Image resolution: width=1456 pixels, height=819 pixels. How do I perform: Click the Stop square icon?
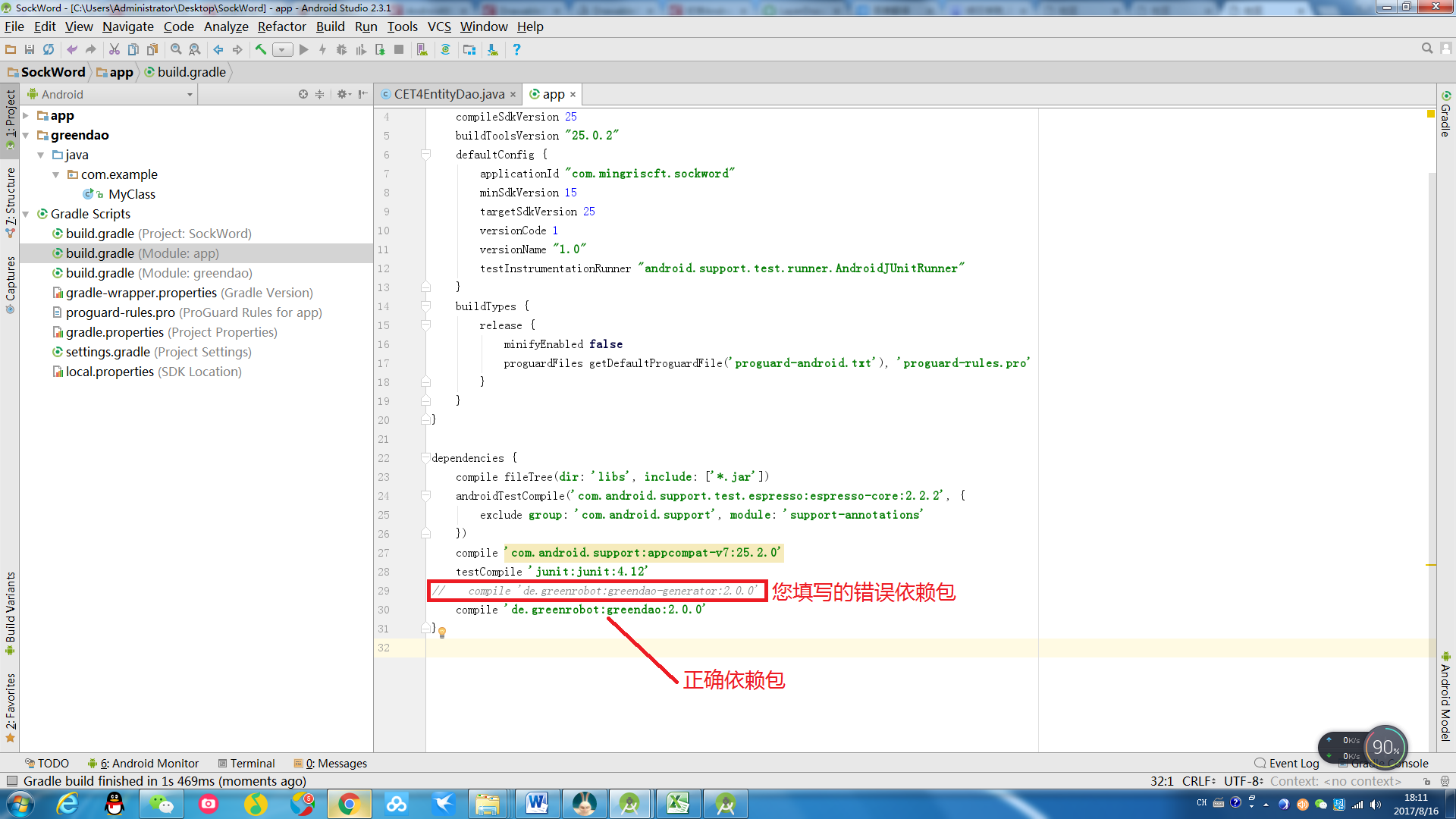399,49
